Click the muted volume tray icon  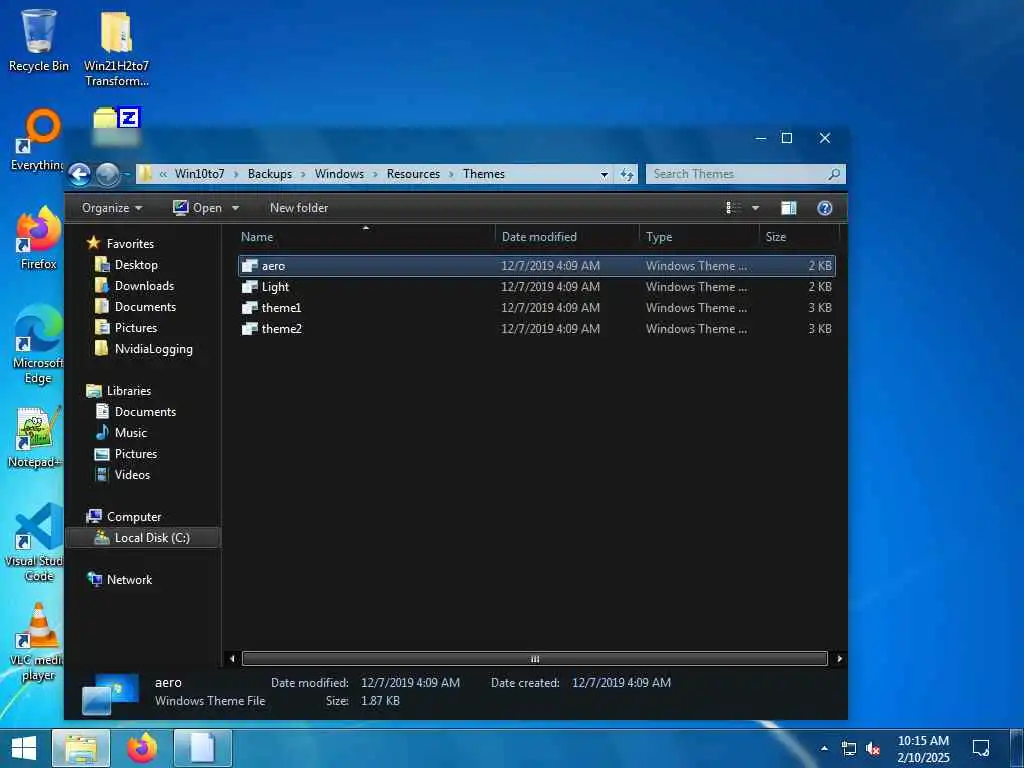[872, 749]
